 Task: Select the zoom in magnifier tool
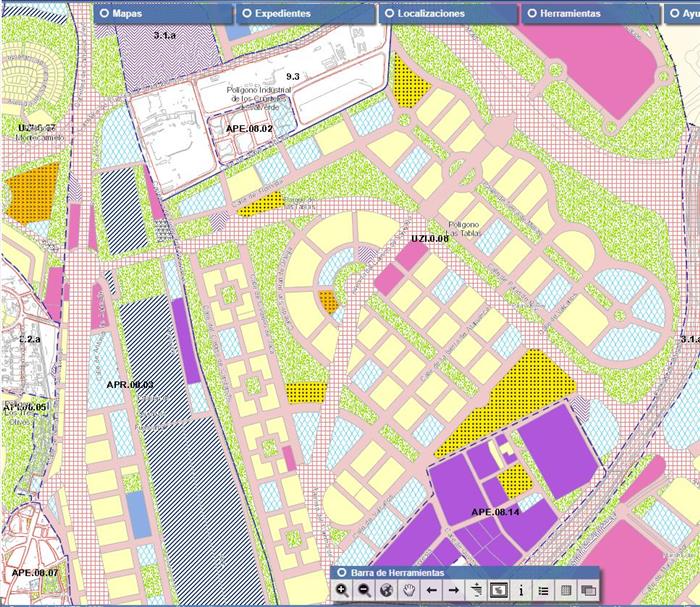pyautogui.click(x=343, y=590)
